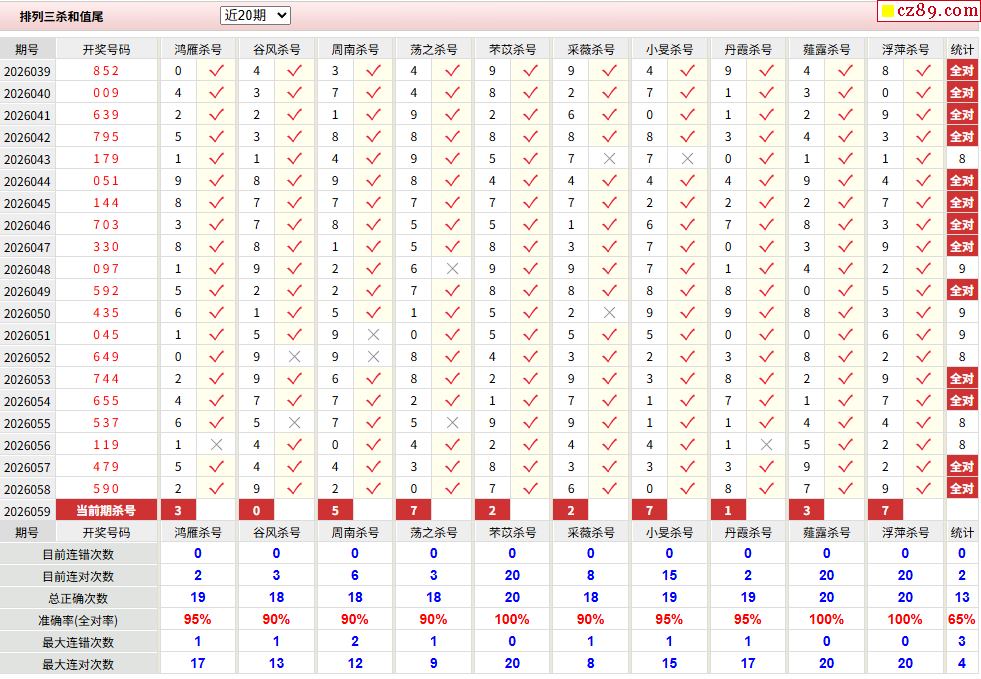Click the 全对 badge in row 2026044
This screenshot has height=679, width=981.
962,181
